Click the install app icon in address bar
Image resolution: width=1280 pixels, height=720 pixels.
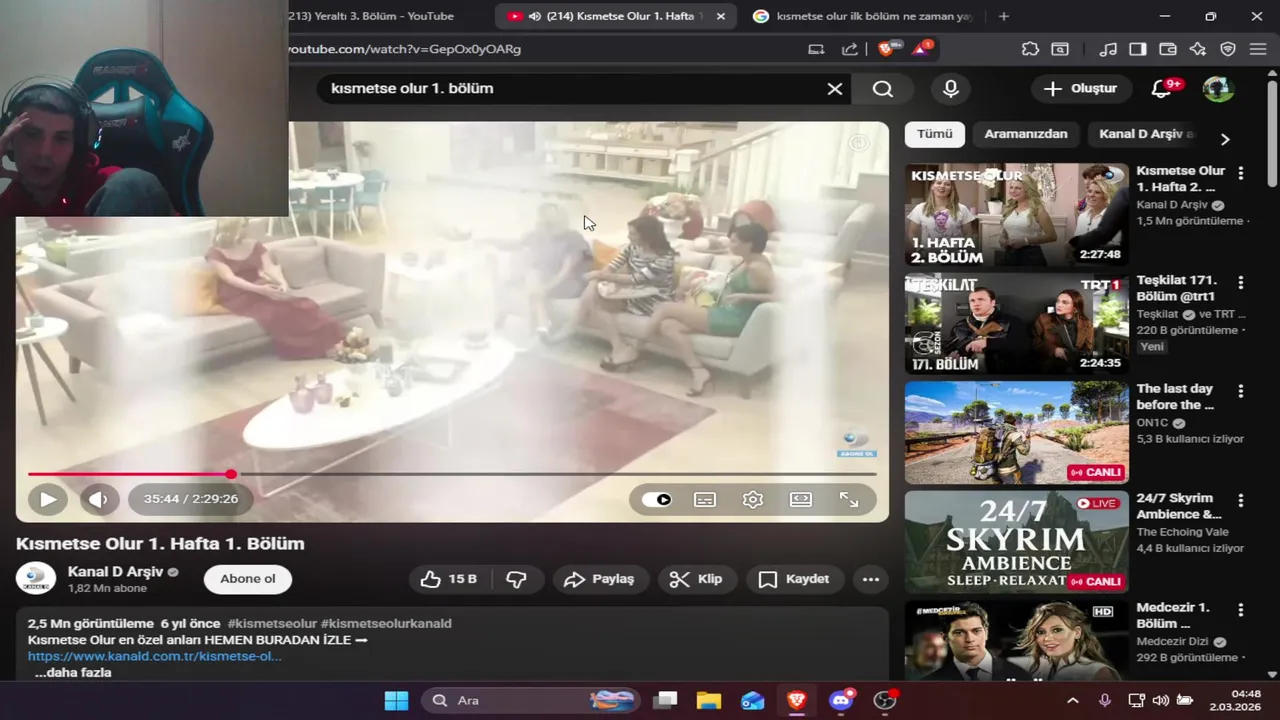[817, 49]
